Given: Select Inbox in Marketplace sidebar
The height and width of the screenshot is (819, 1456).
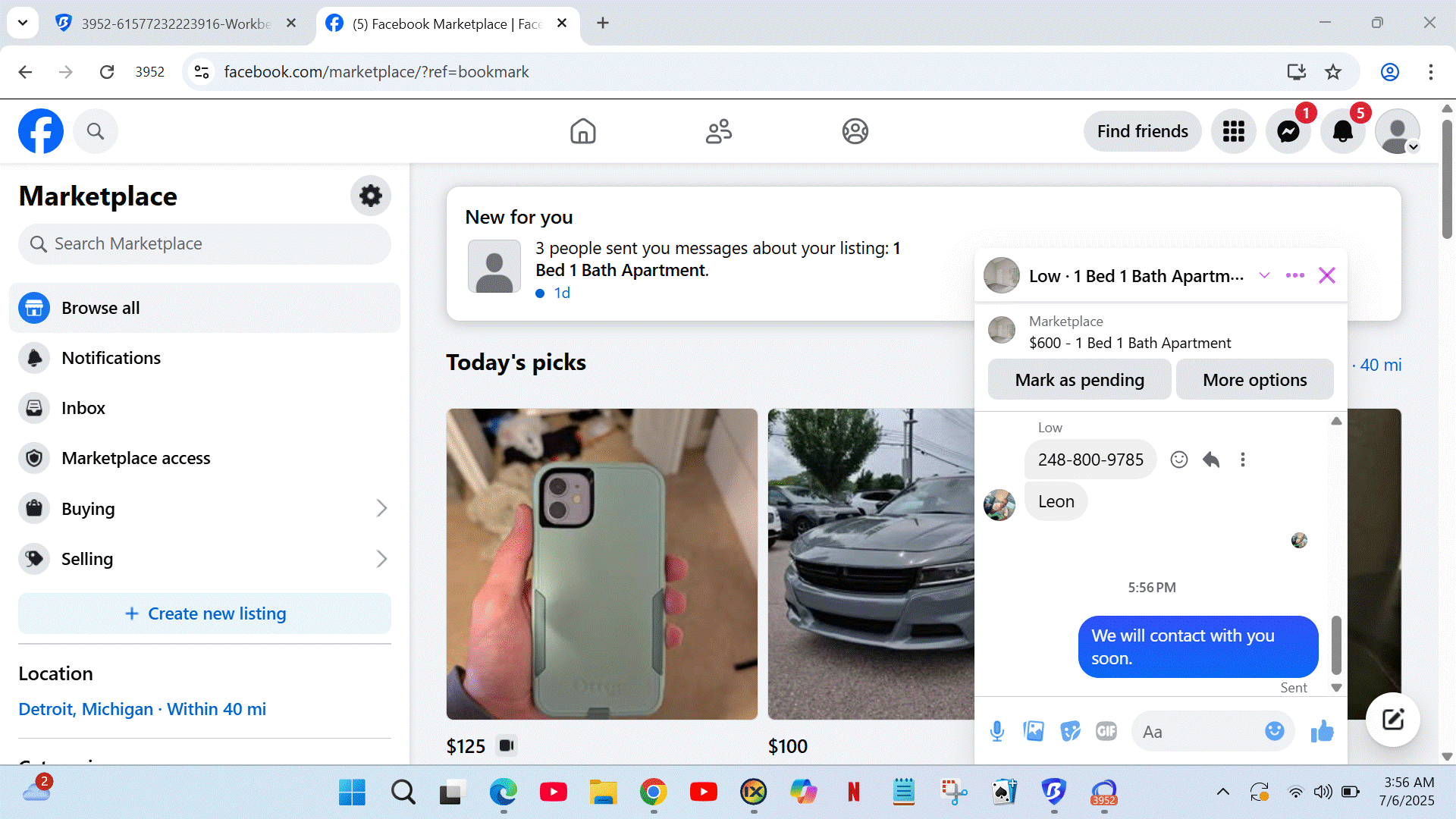Looking at the screenshot, I should coord(83,408).
